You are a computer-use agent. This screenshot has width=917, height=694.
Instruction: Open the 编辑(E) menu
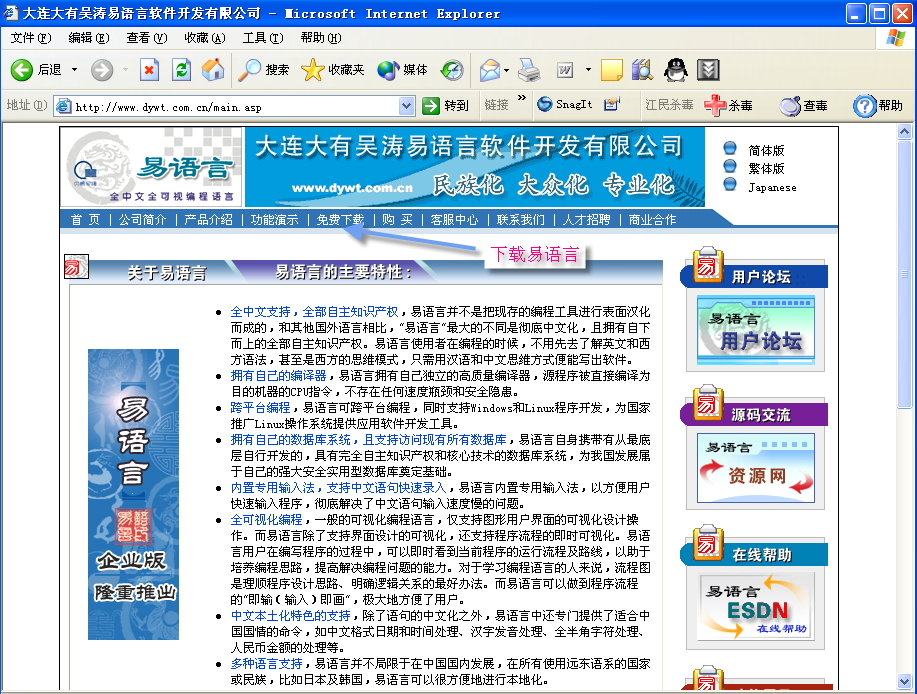pyautogui.click(x=89, y=38)
